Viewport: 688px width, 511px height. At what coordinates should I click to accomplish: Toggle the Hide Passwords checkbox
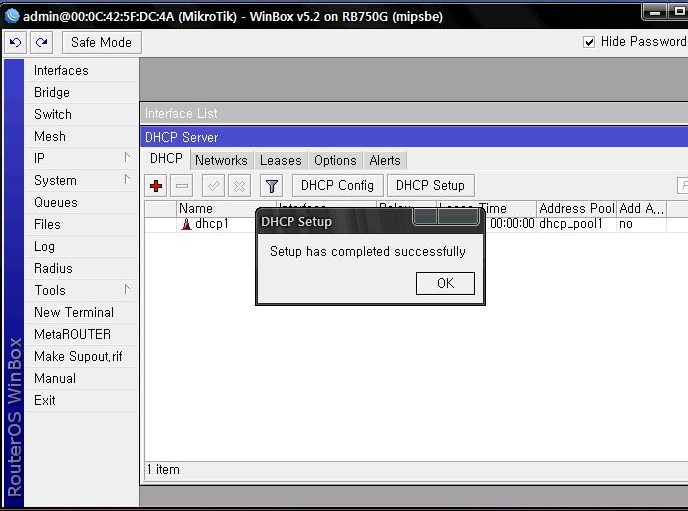pyautogui.click(x=589, y=42)
